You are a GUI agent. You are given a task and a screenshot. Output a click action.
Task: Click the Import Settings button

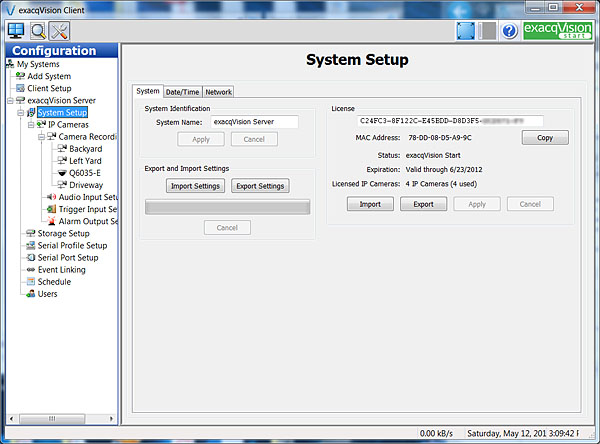point(195,186)
